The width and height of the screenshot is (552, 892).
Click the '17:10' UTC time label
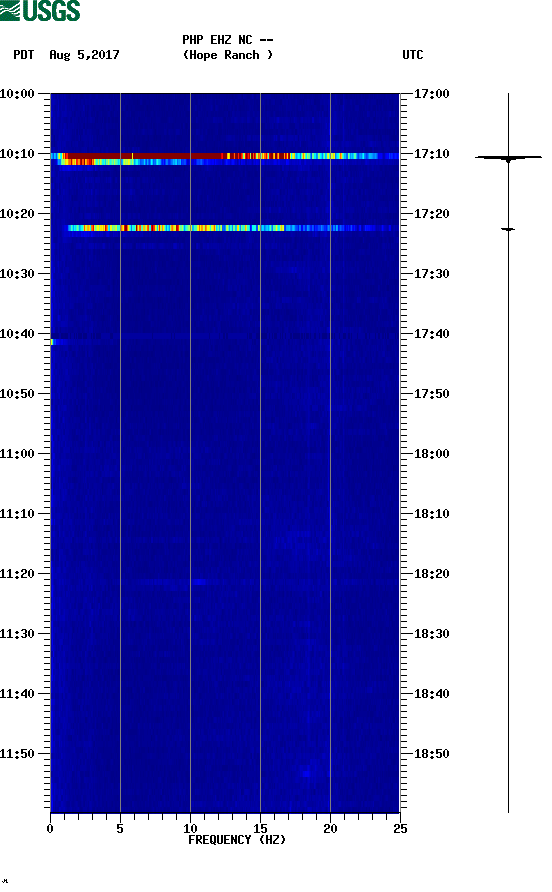(431, 154)
